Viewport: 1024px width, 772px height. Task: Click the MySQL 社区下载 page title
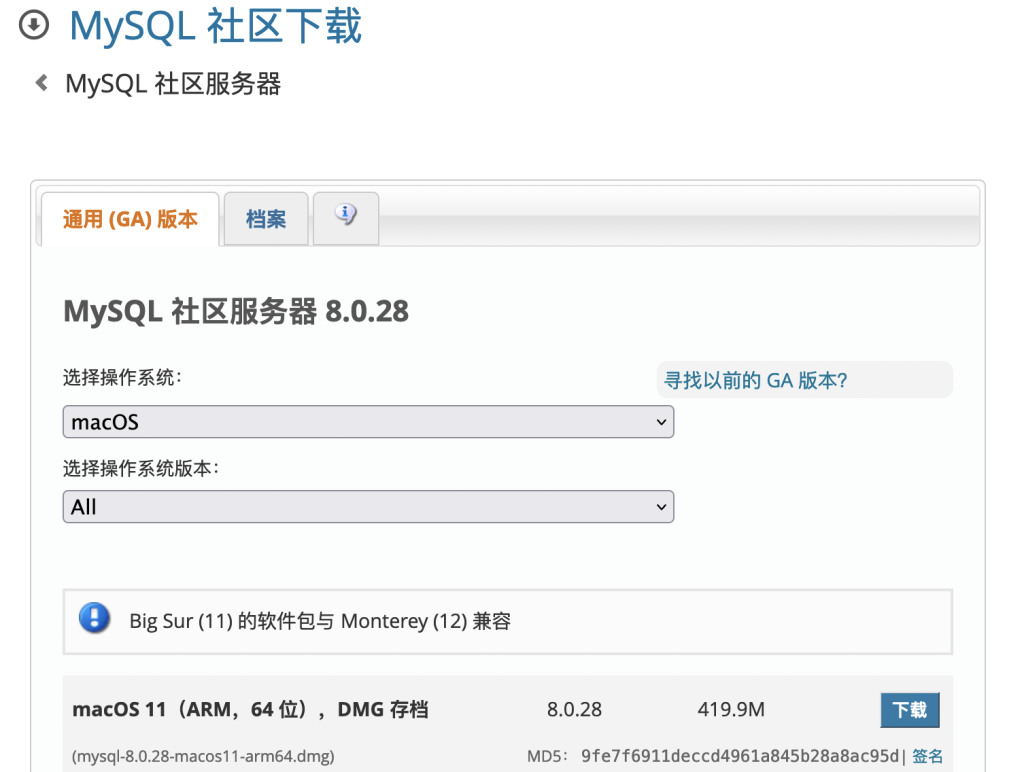click(x=216, y=26)
